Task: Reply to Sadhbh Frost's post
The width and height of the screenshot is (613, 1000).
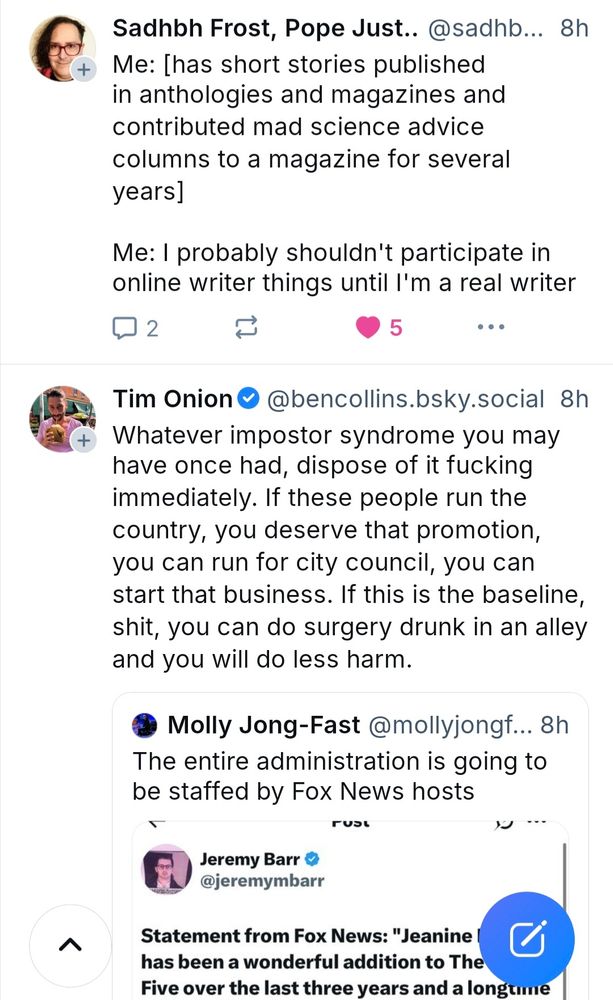Action: [x=125, y=327]
